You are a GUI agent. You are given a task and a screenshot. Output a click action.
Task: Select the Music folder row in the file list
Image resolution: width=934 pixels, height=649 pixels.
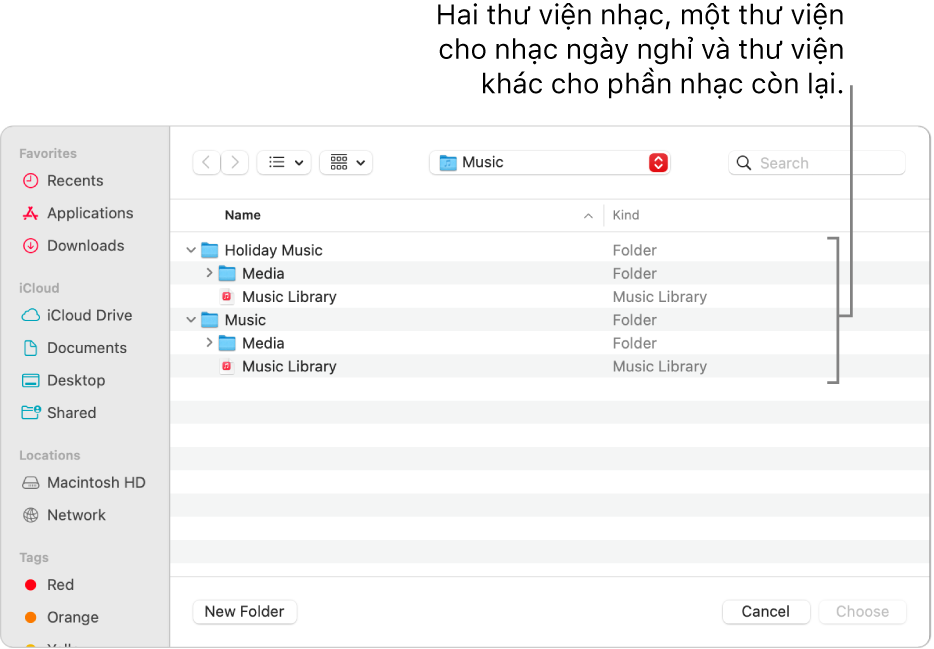tap(549, 320)
